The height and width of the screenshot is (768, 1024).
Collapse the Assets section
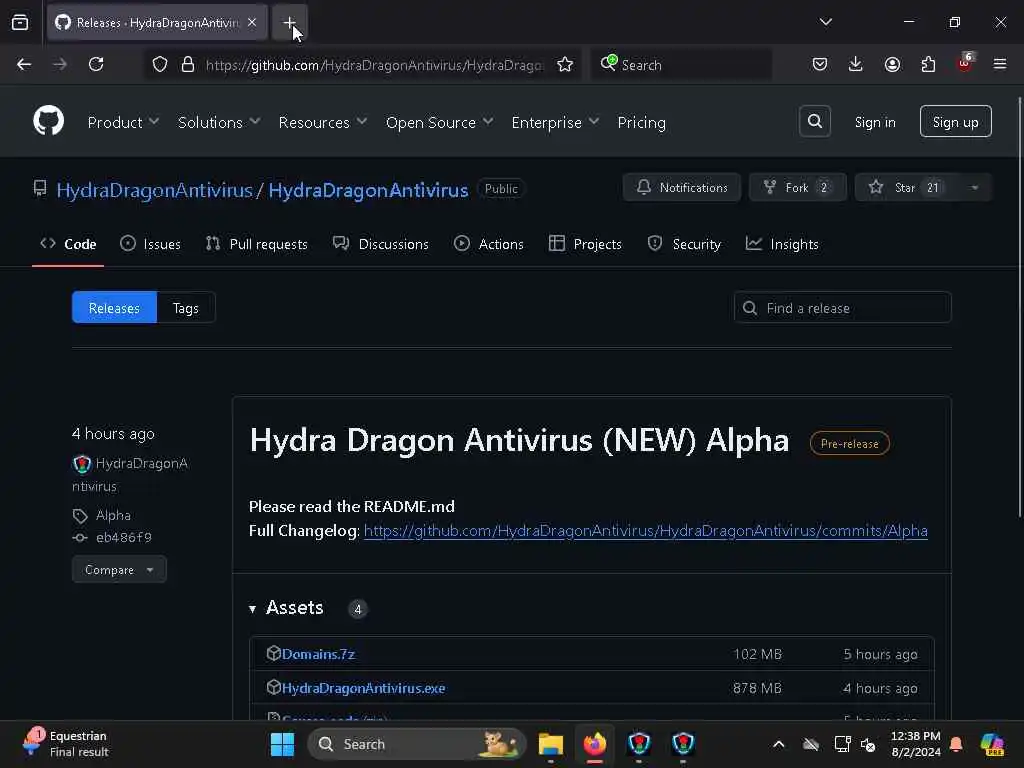286,608
